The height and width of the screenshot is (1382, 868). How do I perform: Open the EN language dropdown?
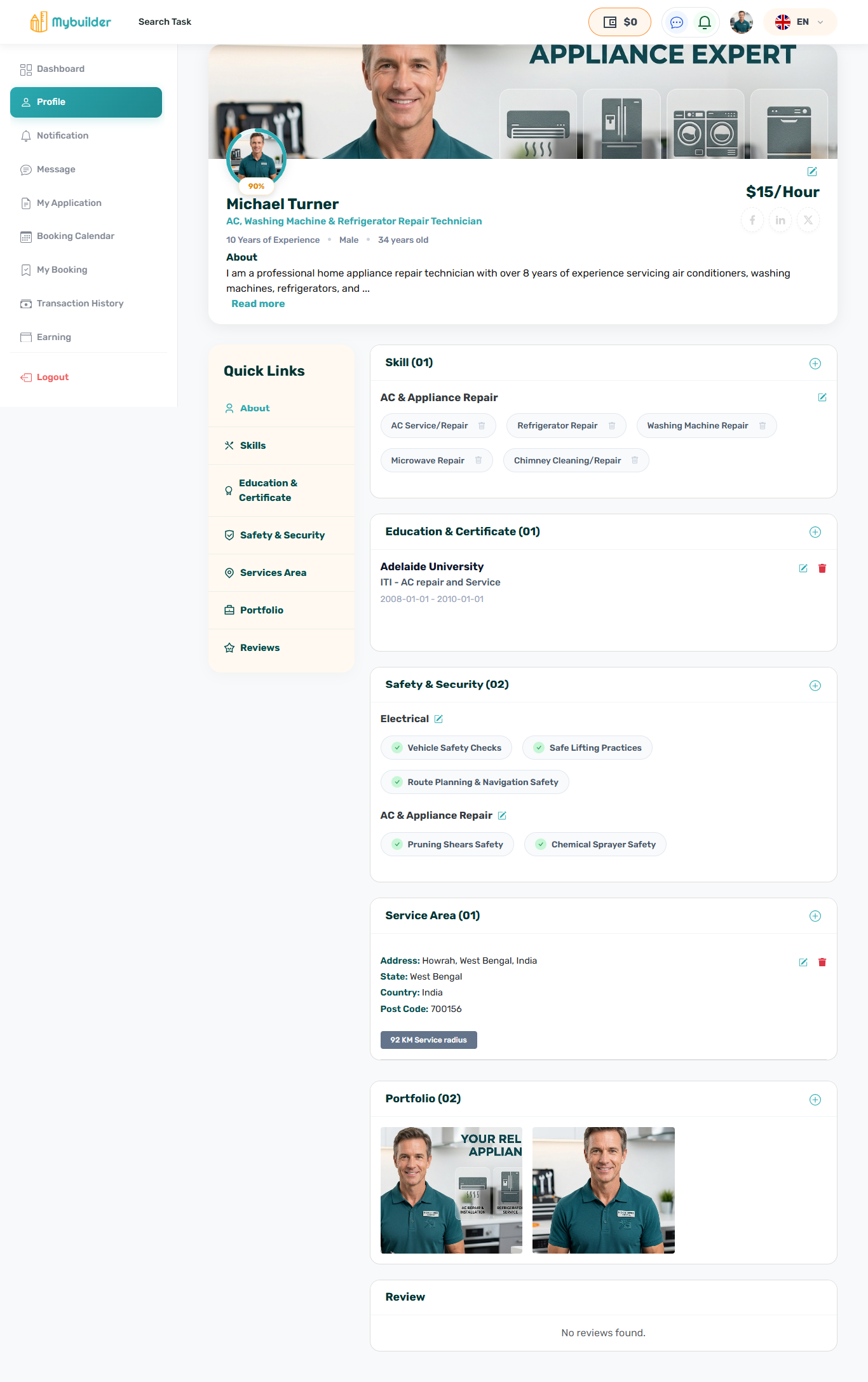click(800, 22)
